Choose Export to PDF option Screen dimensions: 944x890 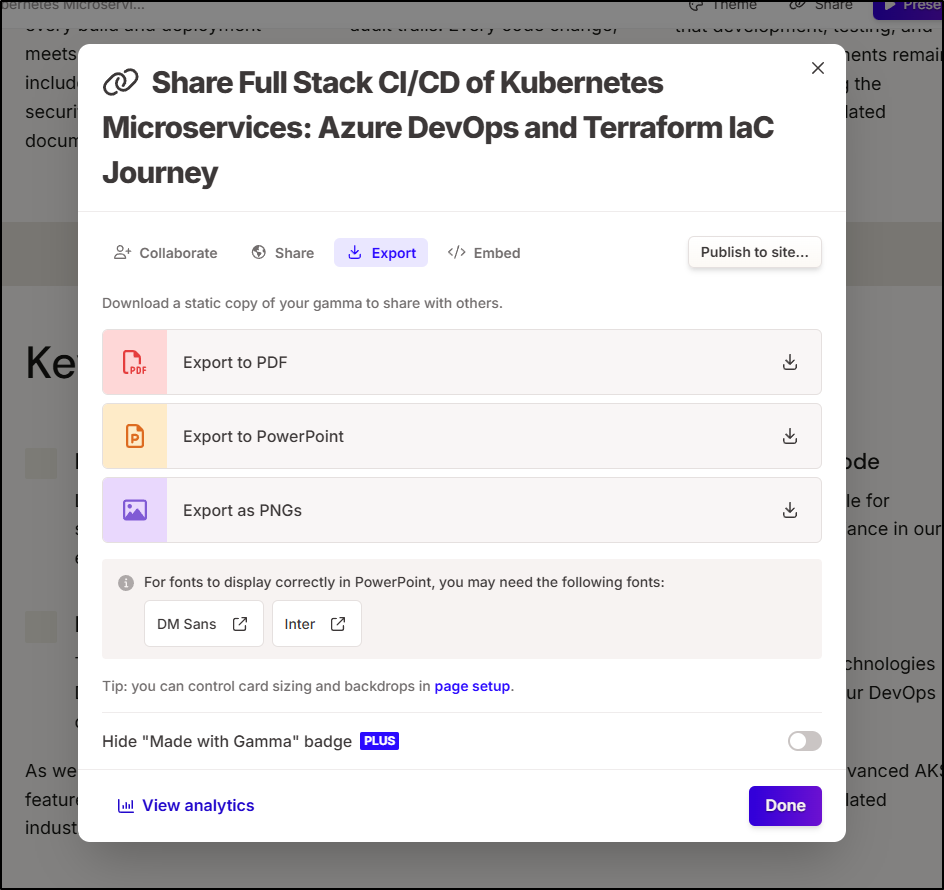click(x=462, y=363)
